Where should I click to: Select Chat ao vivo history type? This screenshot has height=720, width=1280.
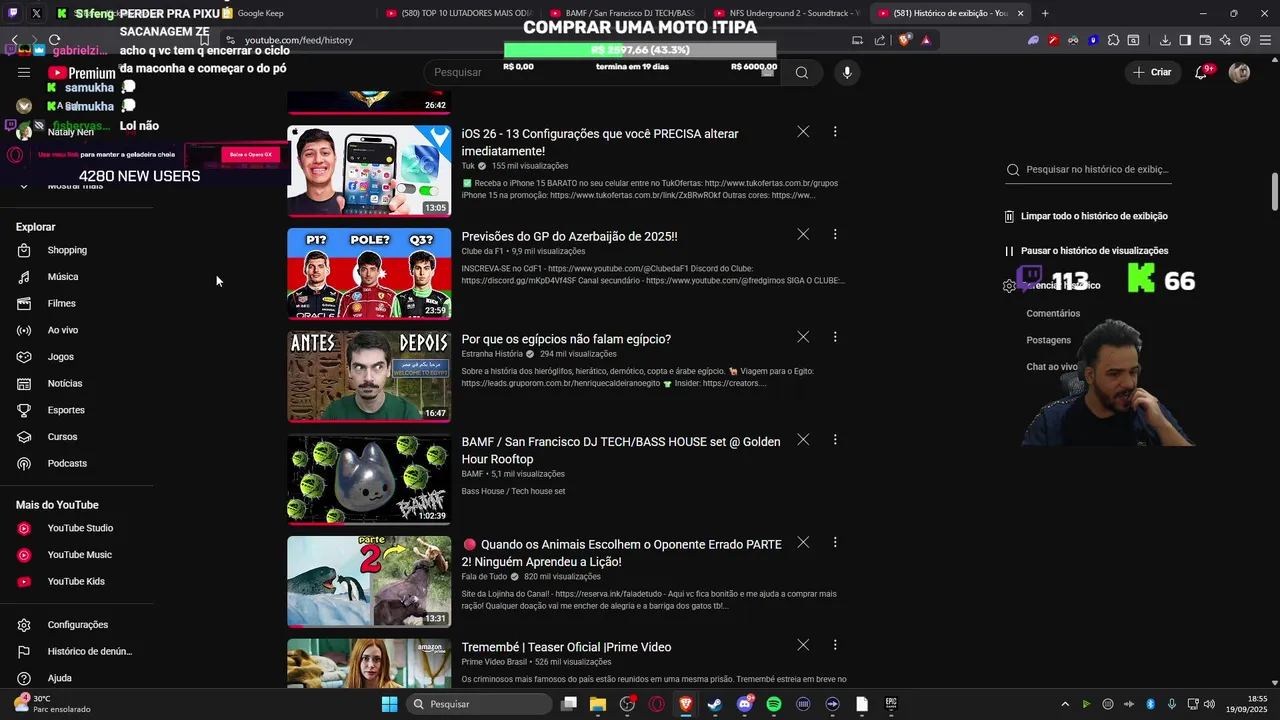pos(1052,367)
